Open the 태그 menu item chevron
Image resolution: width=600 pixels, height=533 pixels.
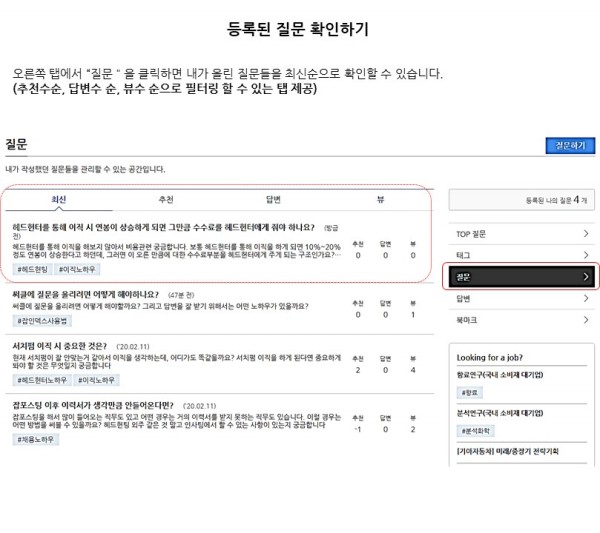586,255
